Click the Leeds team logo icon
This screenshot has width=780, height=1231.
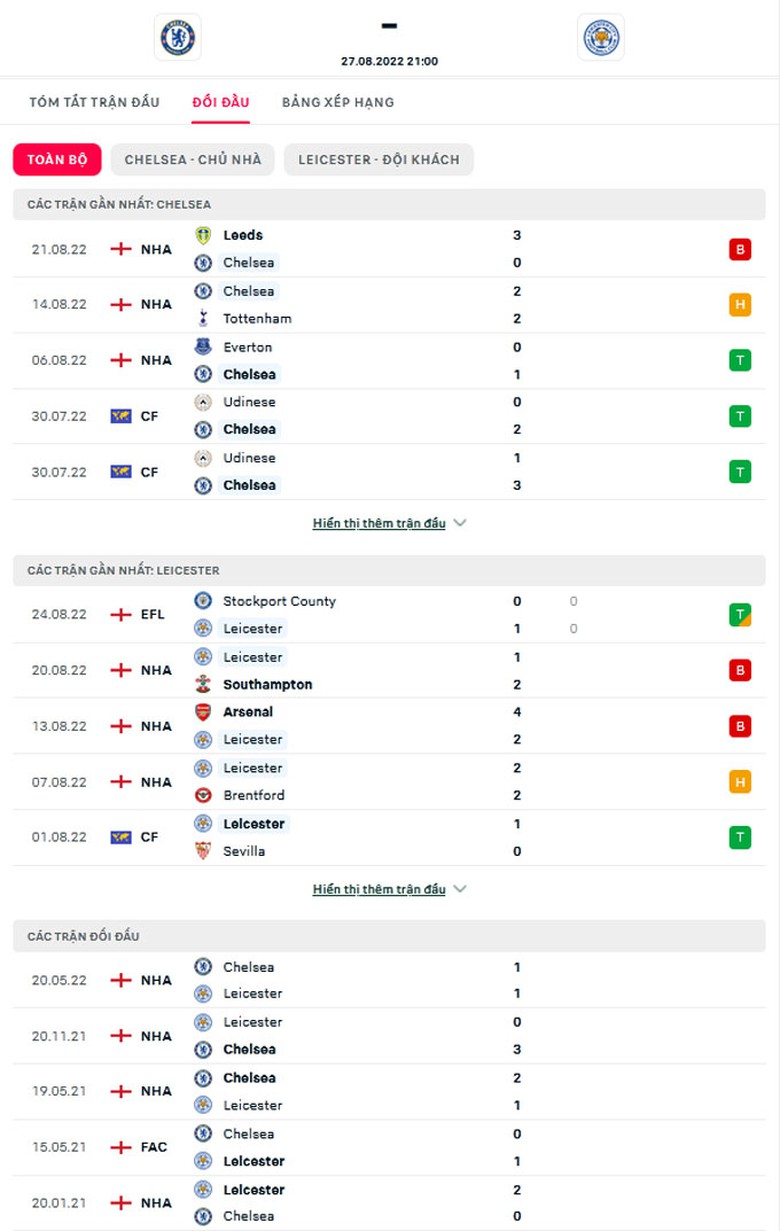pyautogui.click(x=203, y=235)
